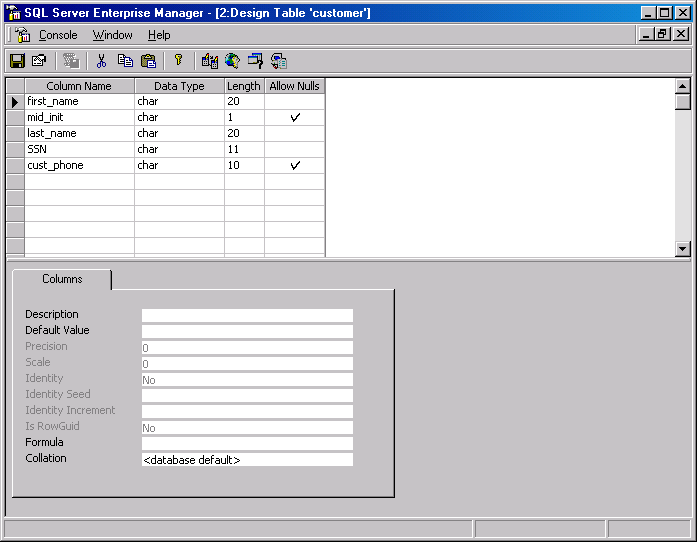Image resolution: width=697 pixels, height=542 pixels.
Task: Click the Formula input field
Action: tap(247, 443)
